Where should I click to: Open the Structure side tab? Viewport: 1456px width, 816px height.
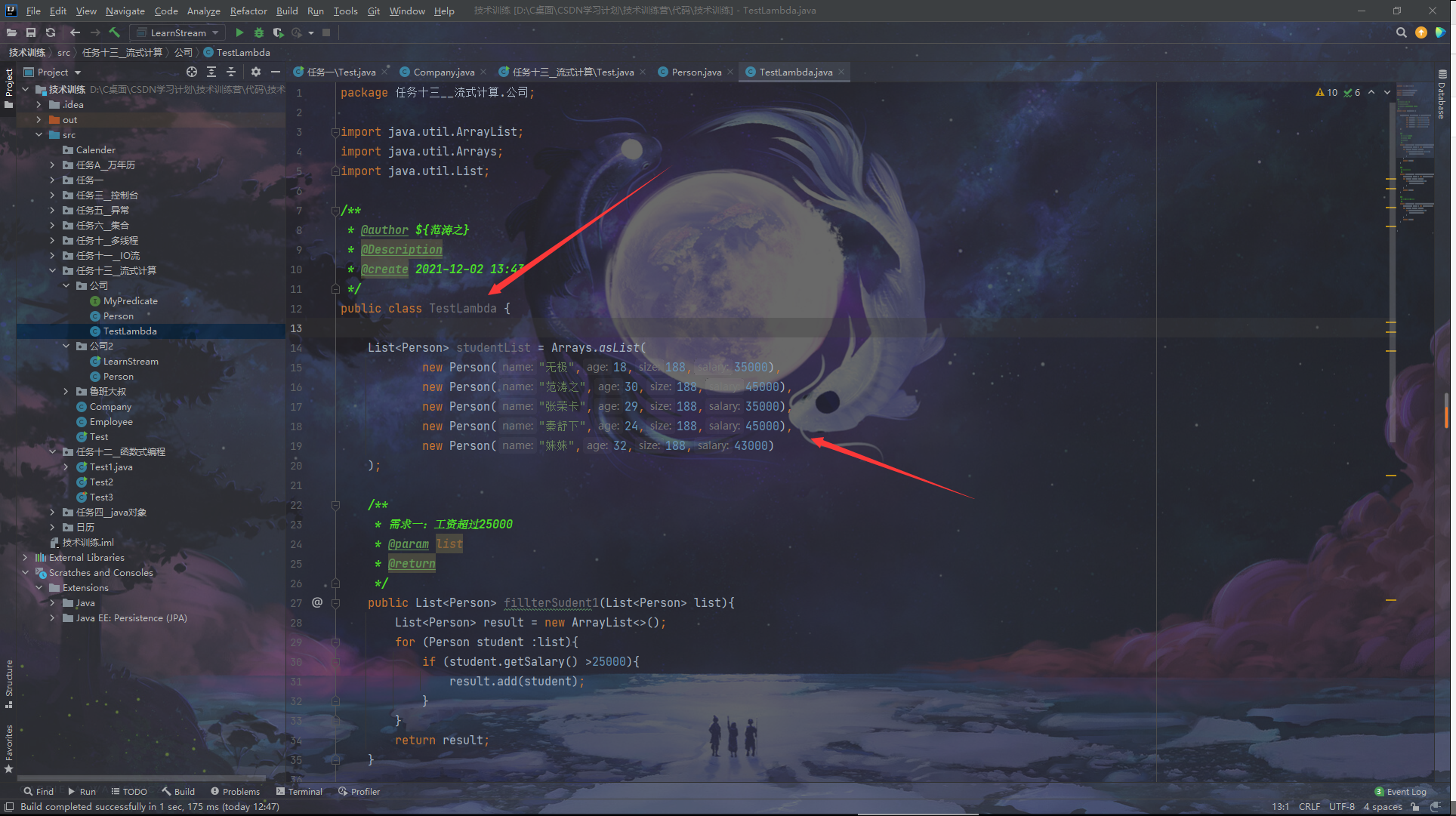tap(8, 683)
